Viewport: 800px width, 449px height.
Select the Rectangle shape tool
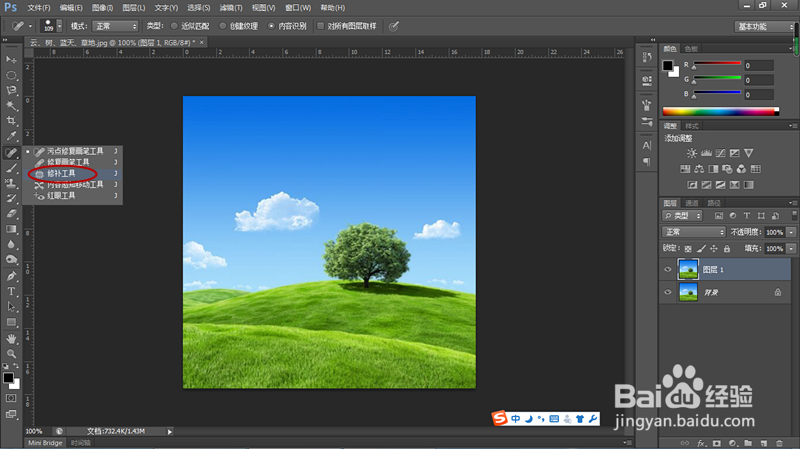click(11, 322)
